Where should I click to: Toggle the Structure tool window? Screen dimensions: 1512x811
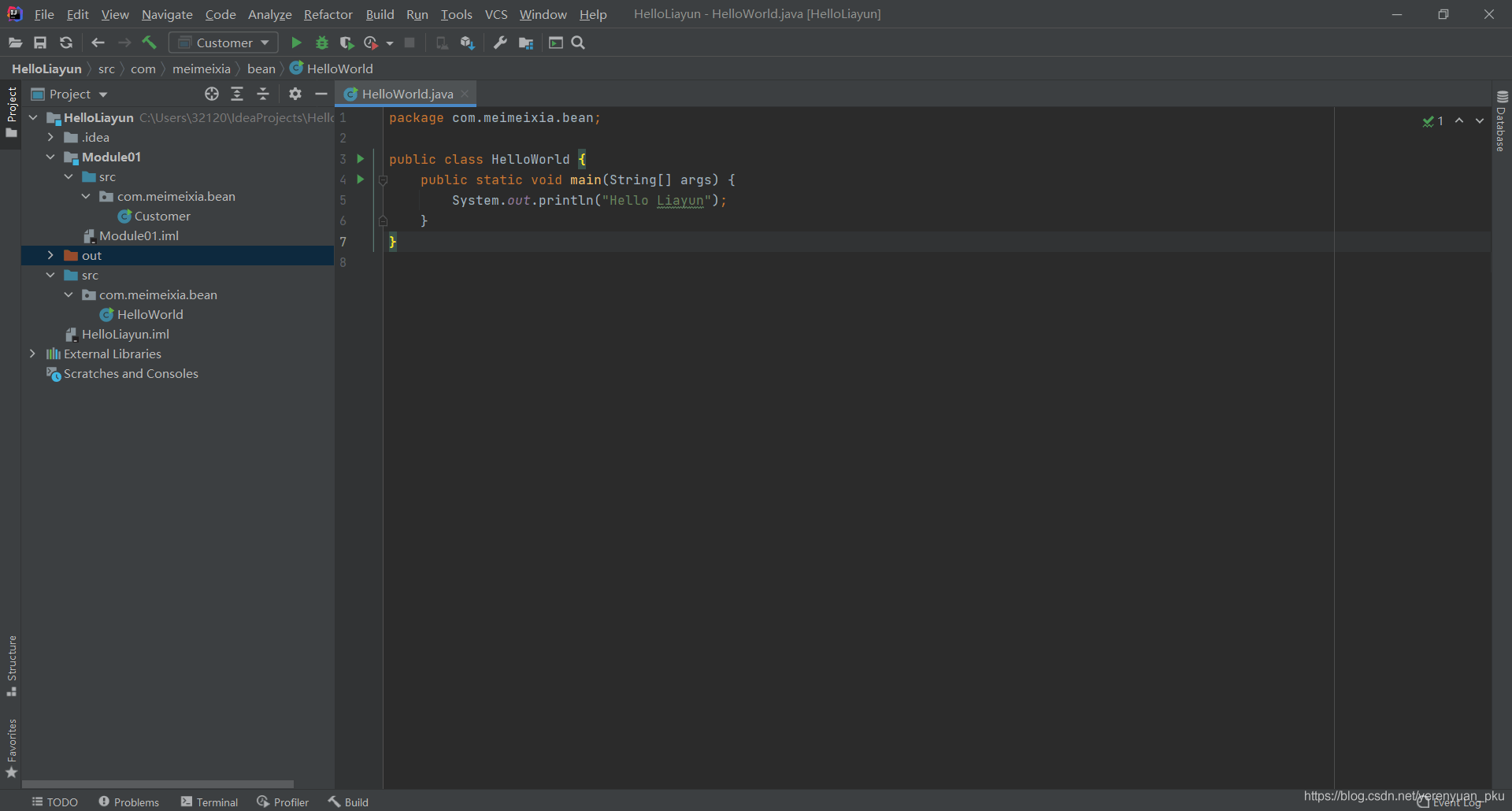pos(11,665)
